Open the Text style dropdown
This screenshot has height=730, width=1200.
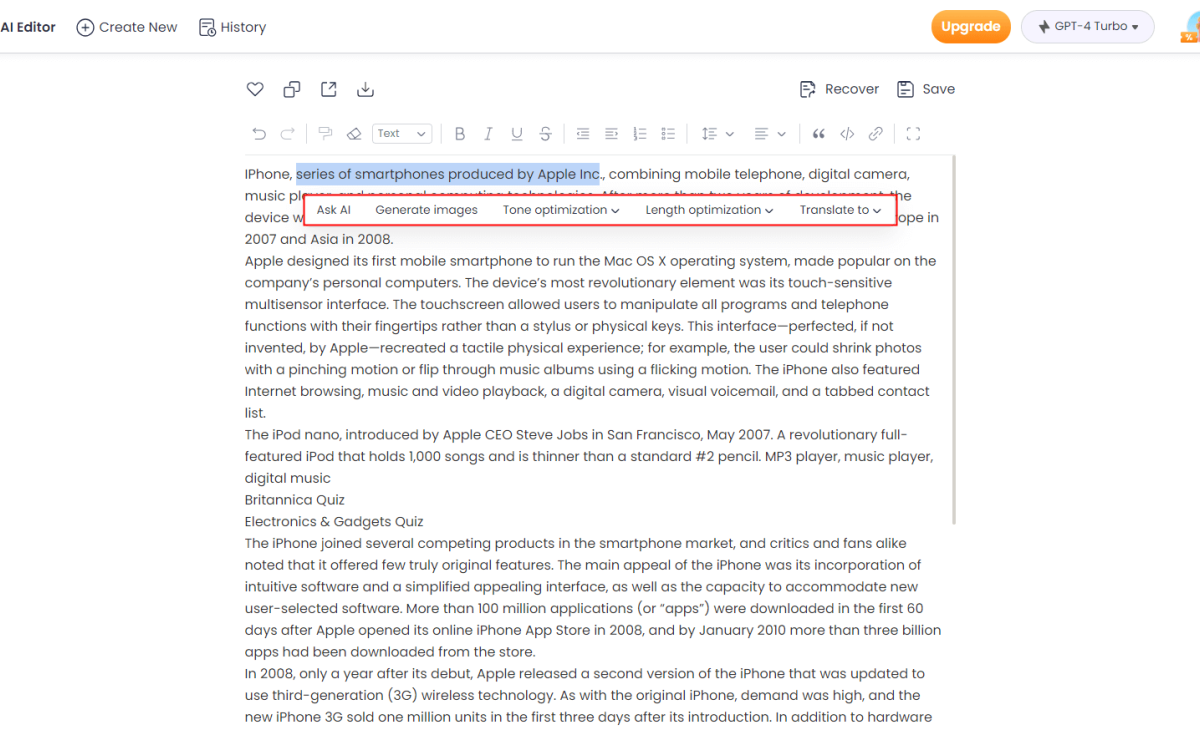pos(401,134)
